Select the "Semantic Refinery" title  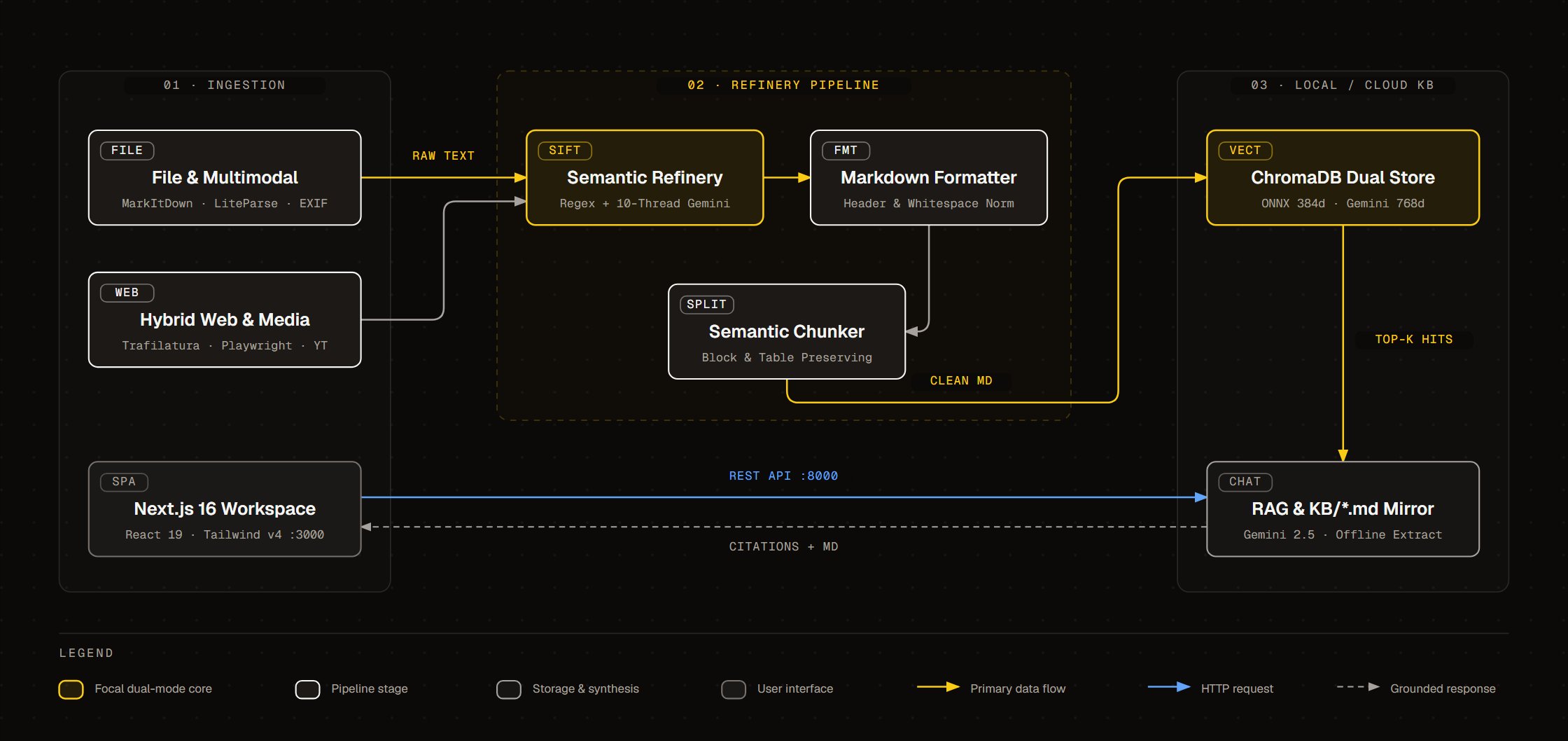645,178
